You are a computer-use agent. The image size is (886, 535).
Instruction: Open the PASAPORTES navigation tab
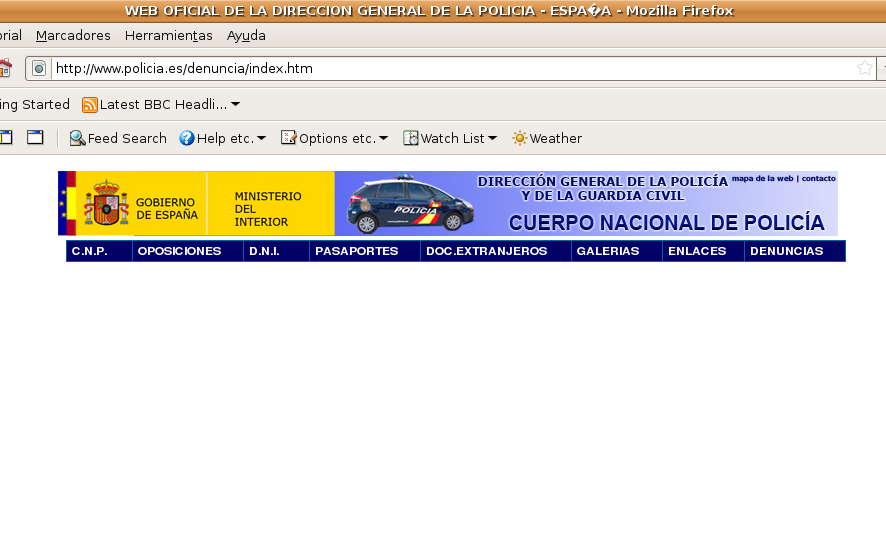(x=365, y=251)
